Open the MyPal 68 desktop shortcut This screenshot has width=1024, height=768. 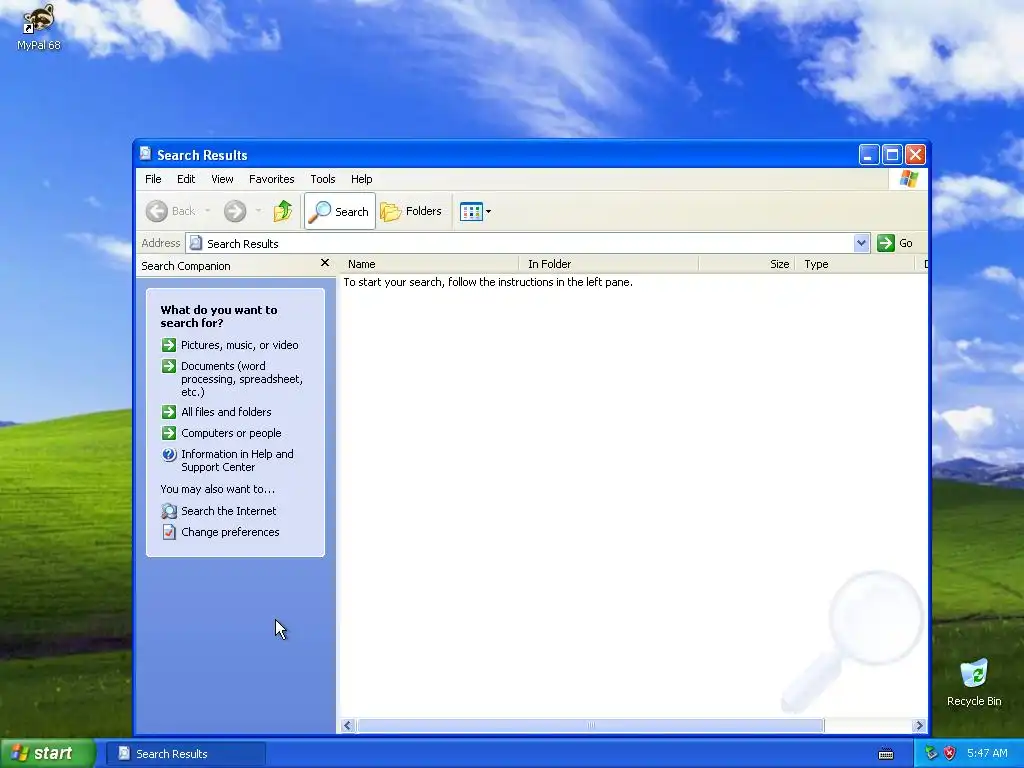click(38, 27)
